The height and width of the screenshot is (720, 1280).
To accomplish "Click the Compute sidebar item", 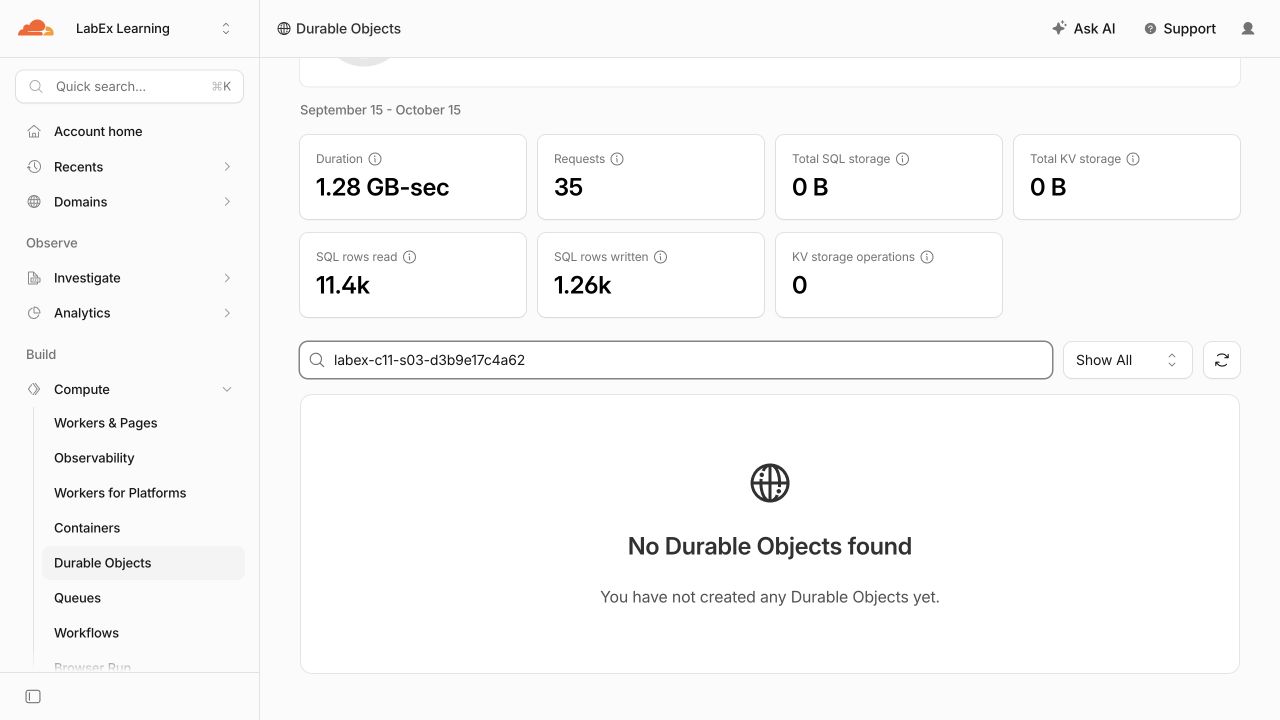I will [129, 389].
